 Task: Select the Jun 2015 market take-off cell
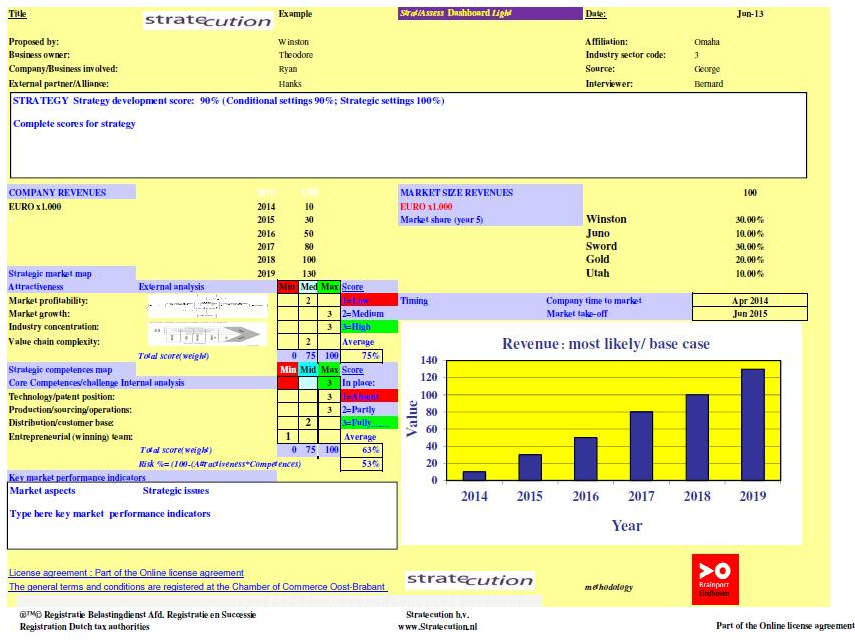pos(749,314)
